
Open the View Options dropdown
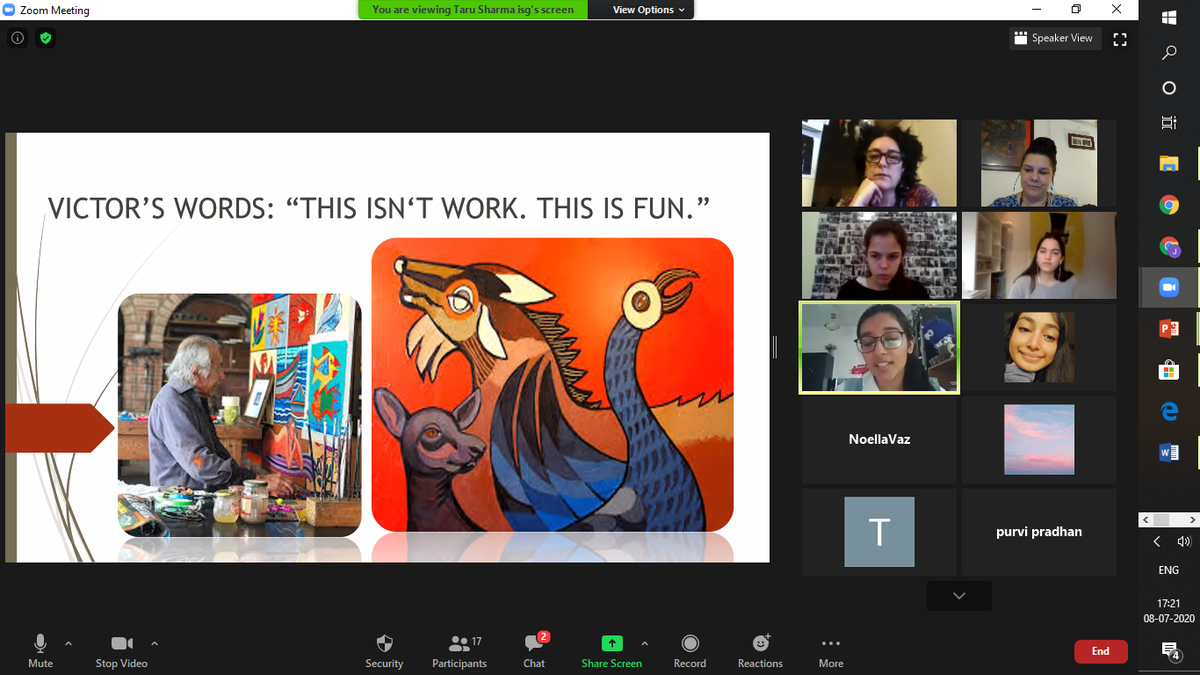649,10
